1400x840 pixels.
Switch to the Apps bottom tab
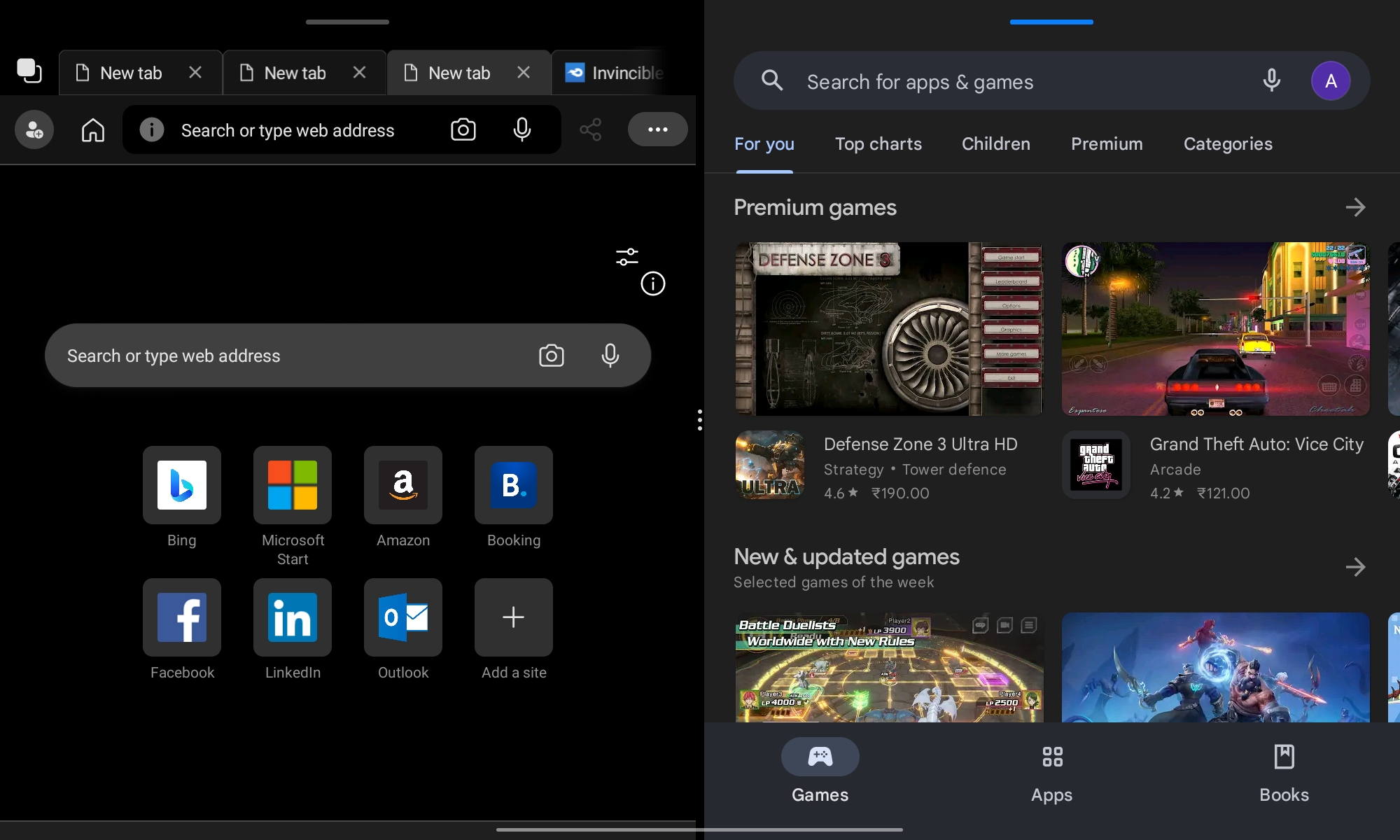pos(1051,773)
